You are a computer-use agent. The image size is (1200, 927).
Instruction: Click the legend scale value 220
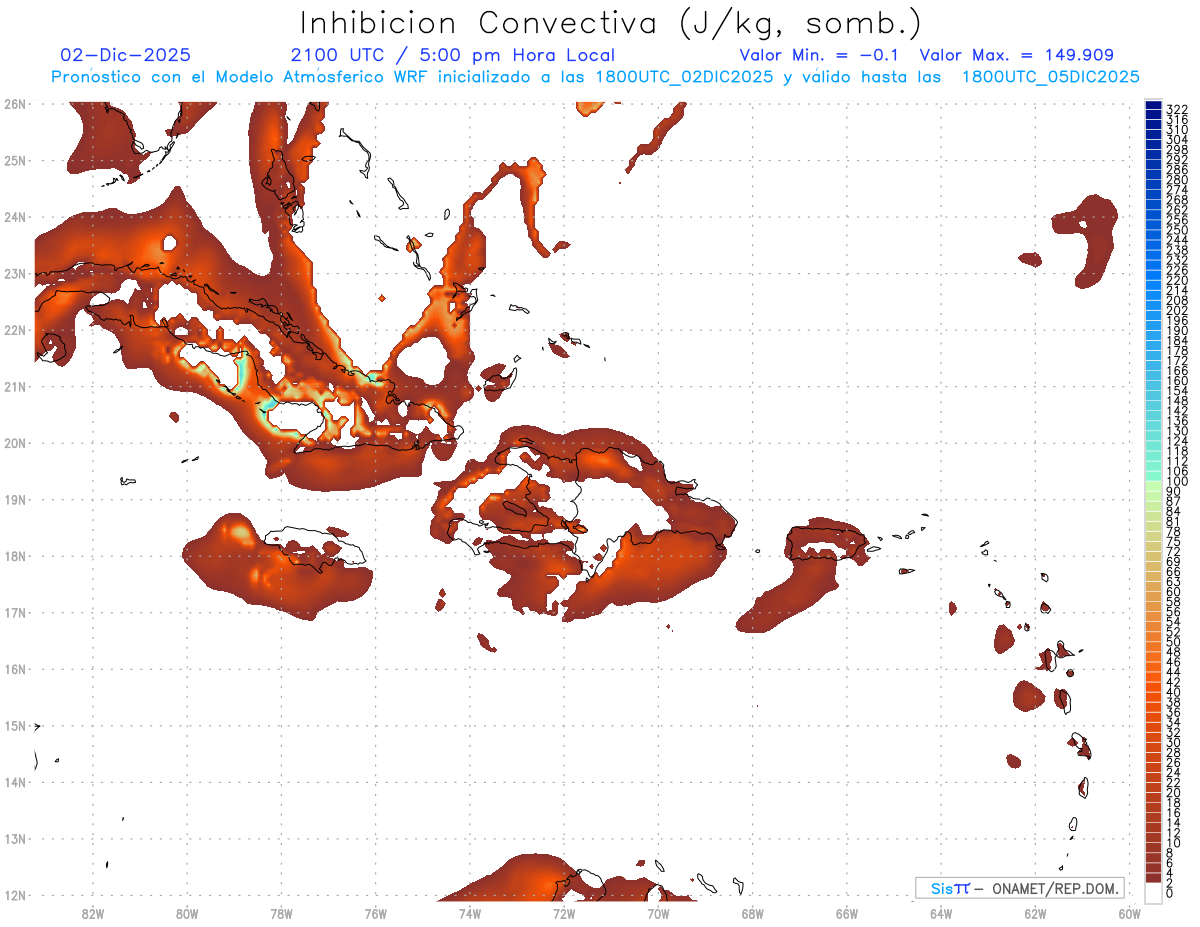1176,281
